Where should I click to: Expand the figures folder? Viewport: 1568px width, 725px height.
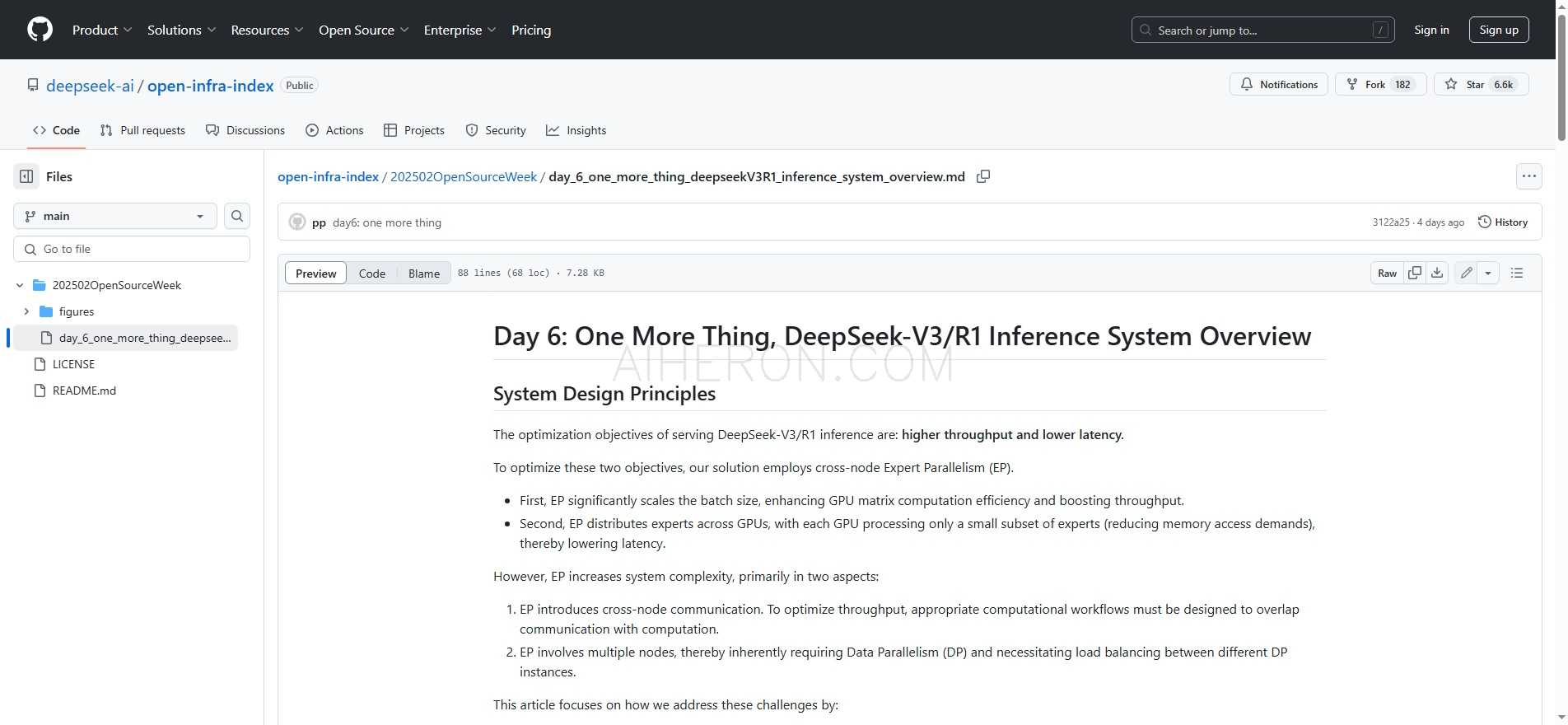(x=26, y=311)
